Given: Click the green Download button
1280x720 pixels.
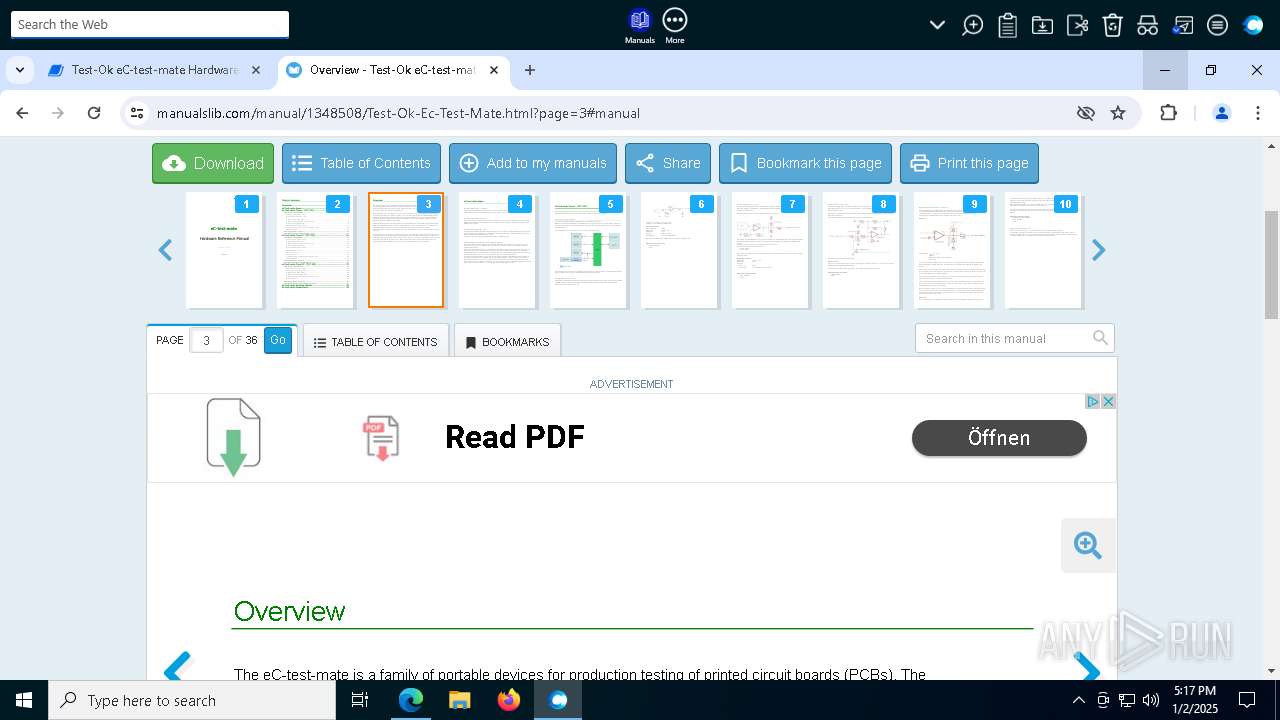Looking at the screenshot, I should coord(213,163).
